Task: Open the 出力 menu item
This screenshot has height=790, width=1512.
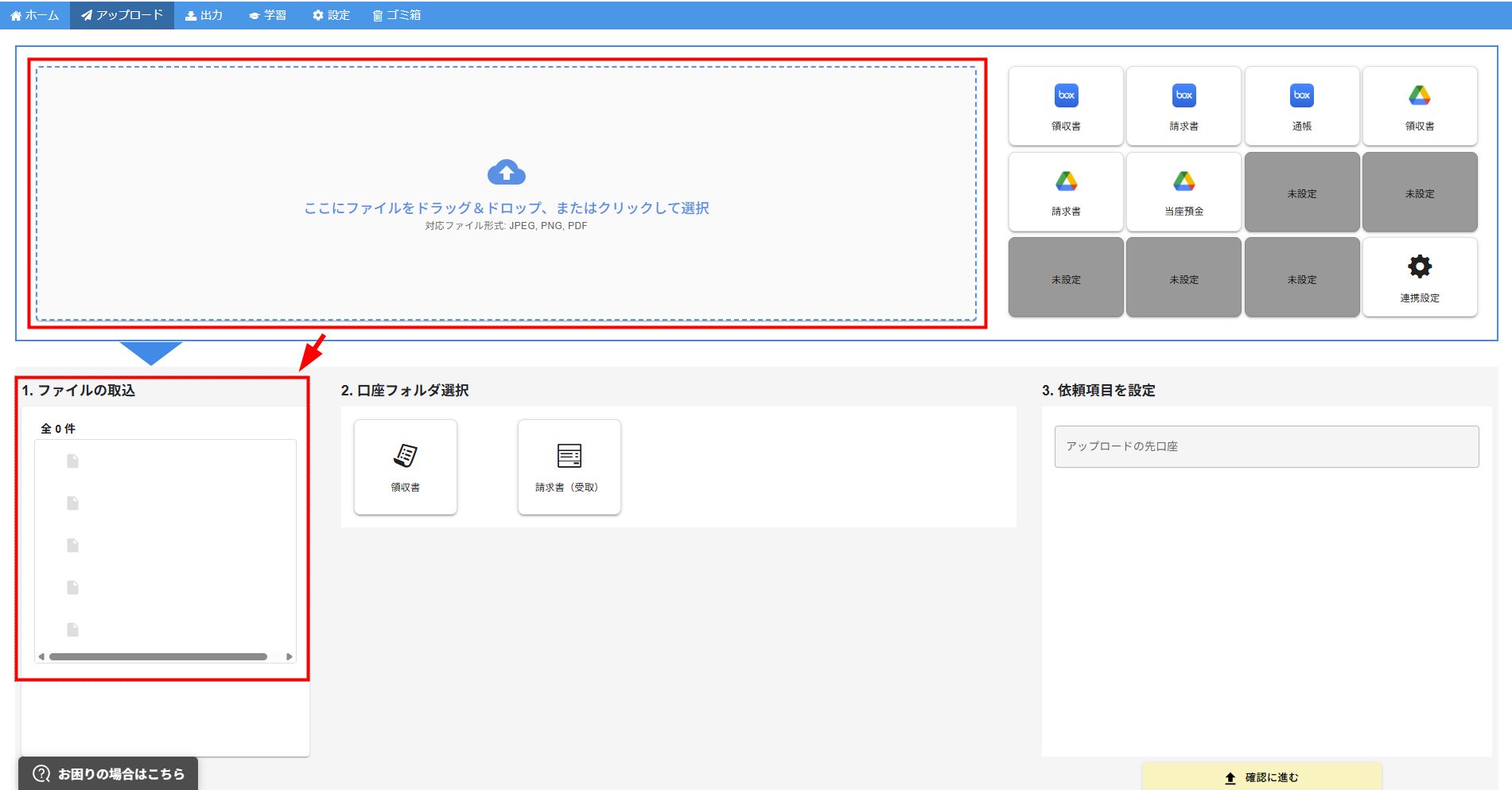Action: pos(204,15)
